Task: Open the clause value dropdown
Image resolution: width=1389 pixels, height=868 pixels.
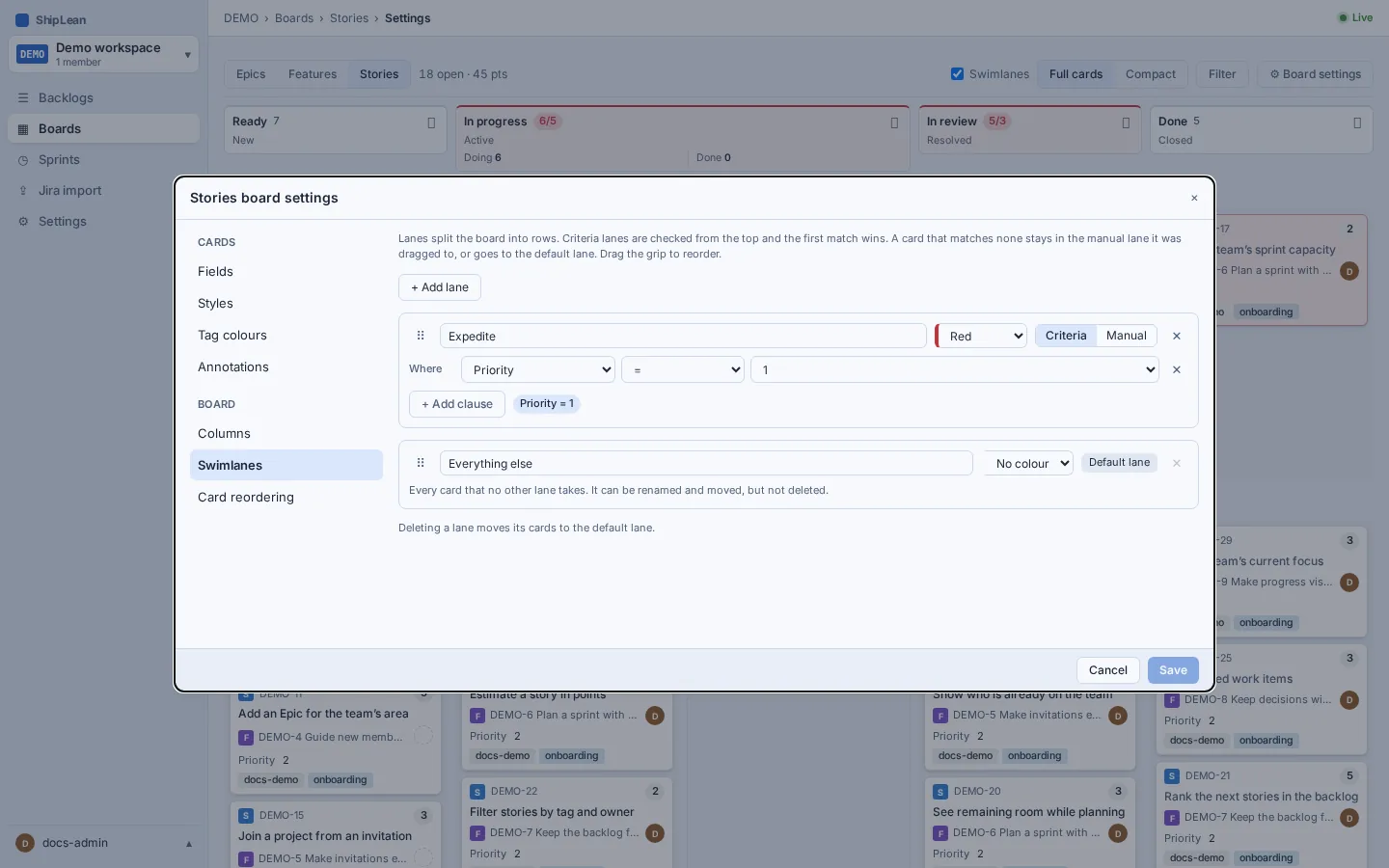Action: (x=955, y=369)
